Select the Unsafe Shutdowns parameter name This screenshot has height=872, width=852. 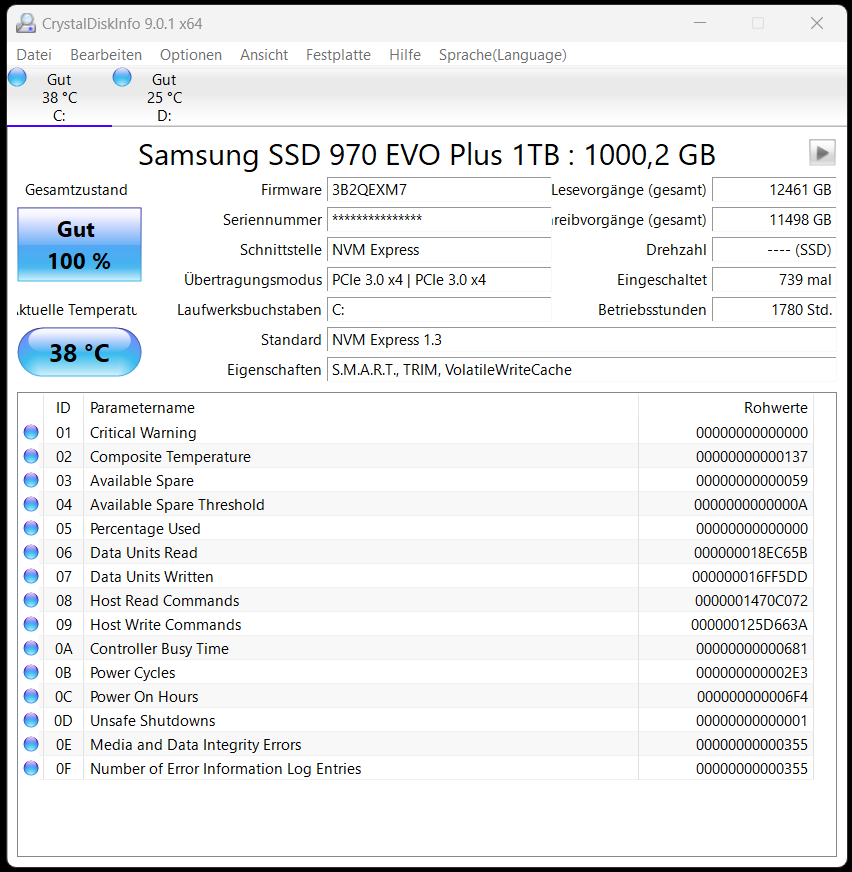coord(152,720)
